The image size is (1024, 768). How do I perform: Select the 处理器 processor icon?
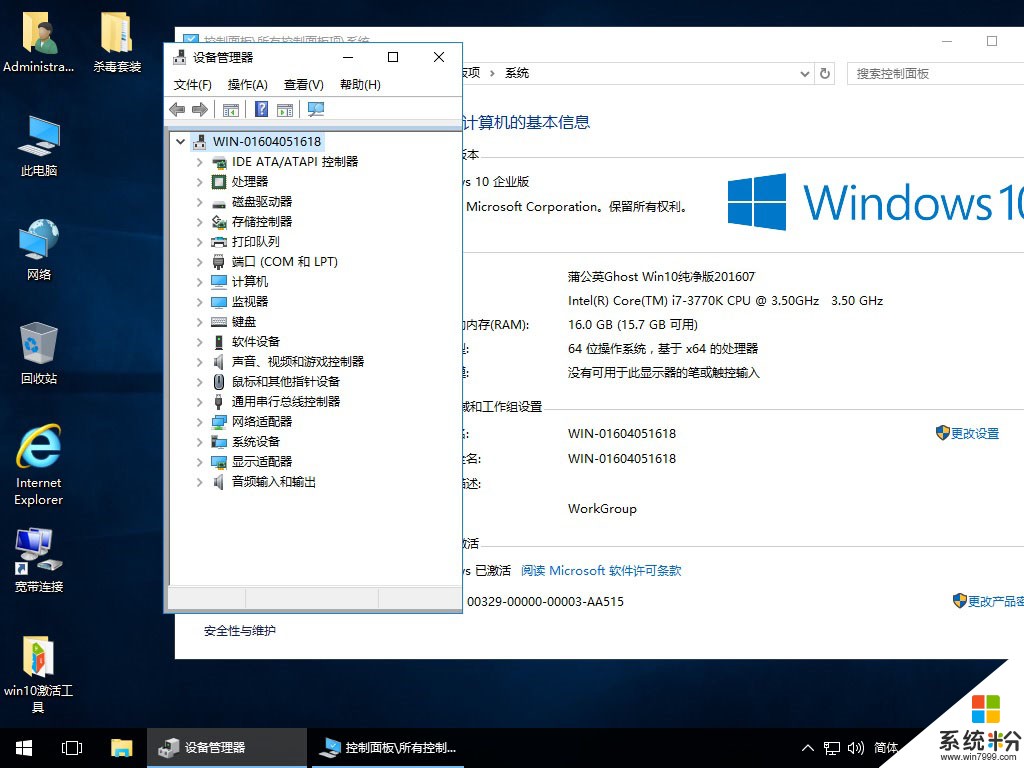tap(219, 182)
